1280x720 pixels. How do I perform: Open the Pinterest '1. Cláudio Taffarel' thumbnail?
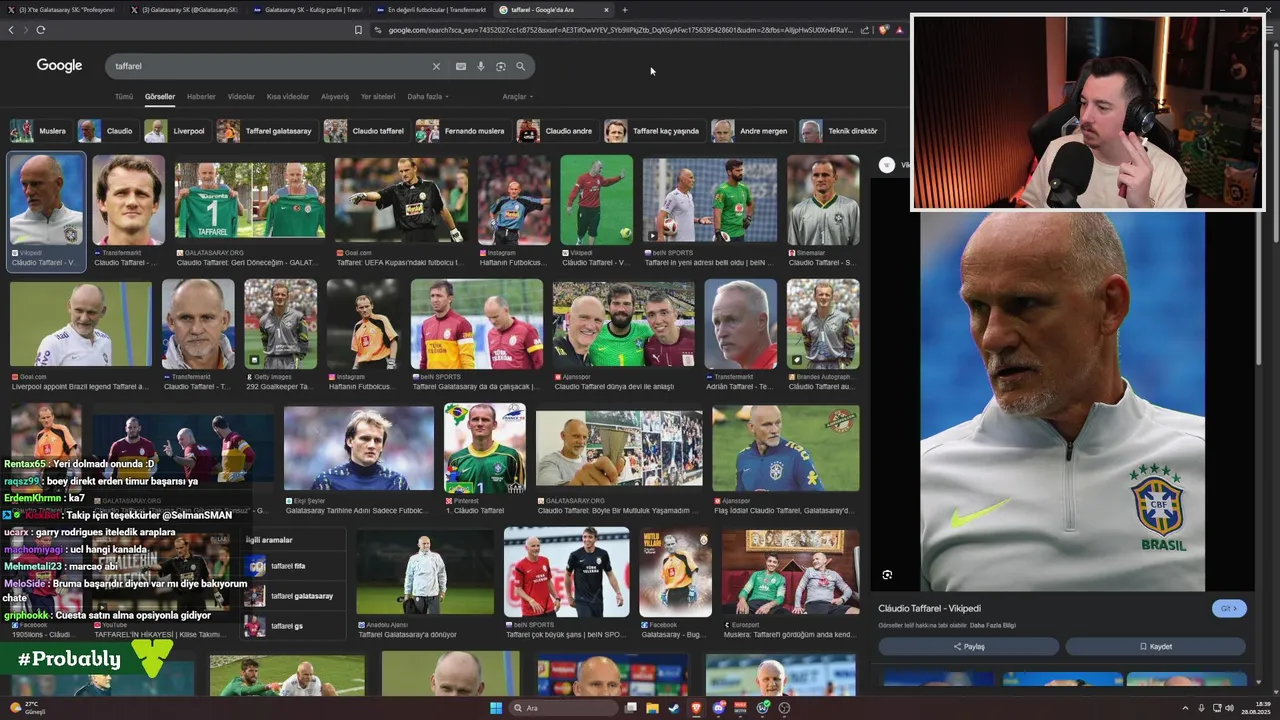(x=485, y=448)
